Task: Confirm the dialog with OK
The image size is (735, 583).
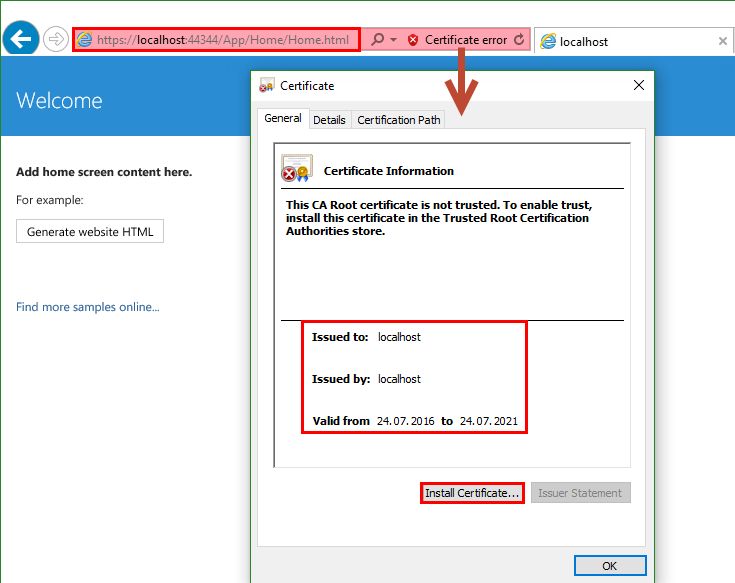Action: (610, 566)
